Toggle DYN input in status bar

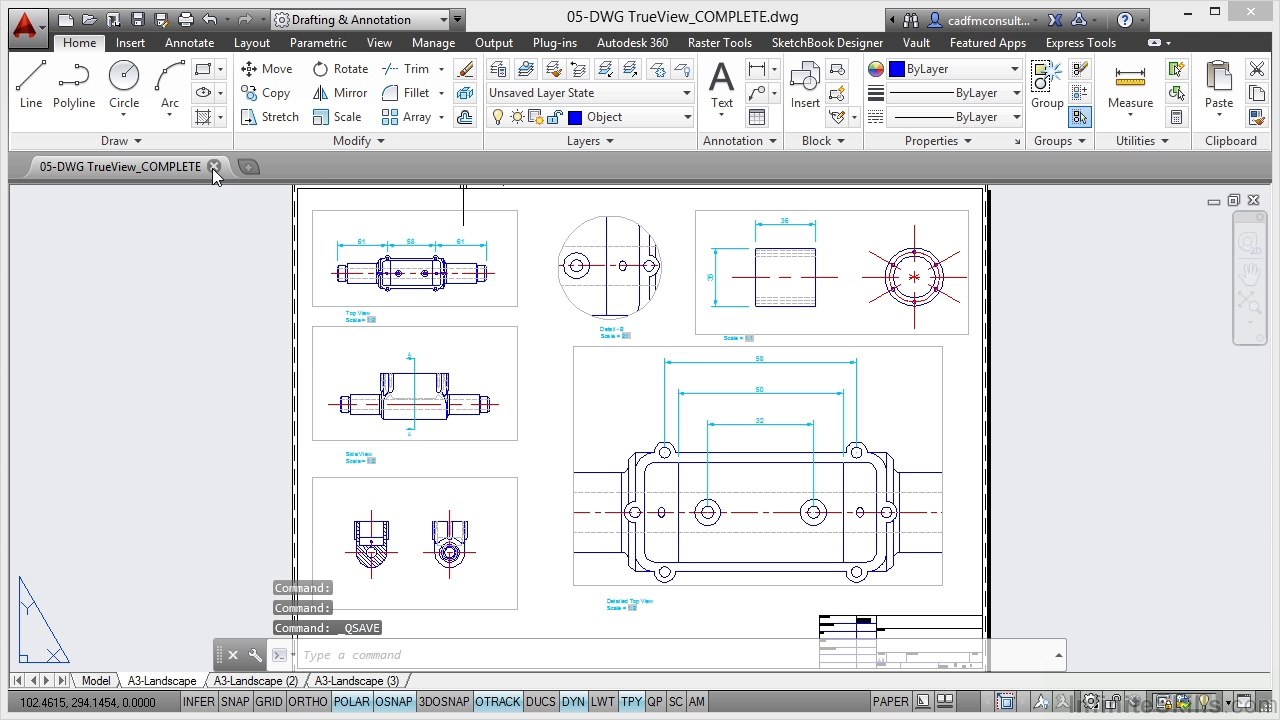pos(573,702)
